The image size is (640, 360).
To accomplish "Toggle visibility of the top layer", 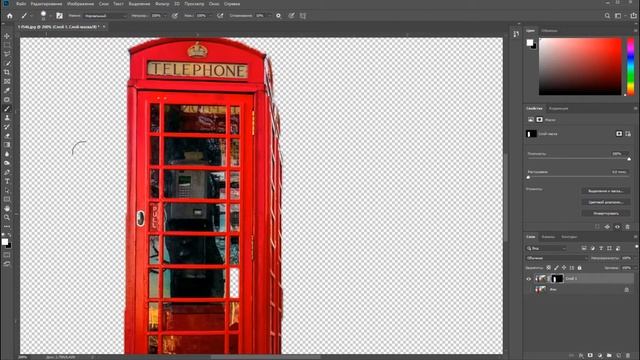I will pos(529,279).
